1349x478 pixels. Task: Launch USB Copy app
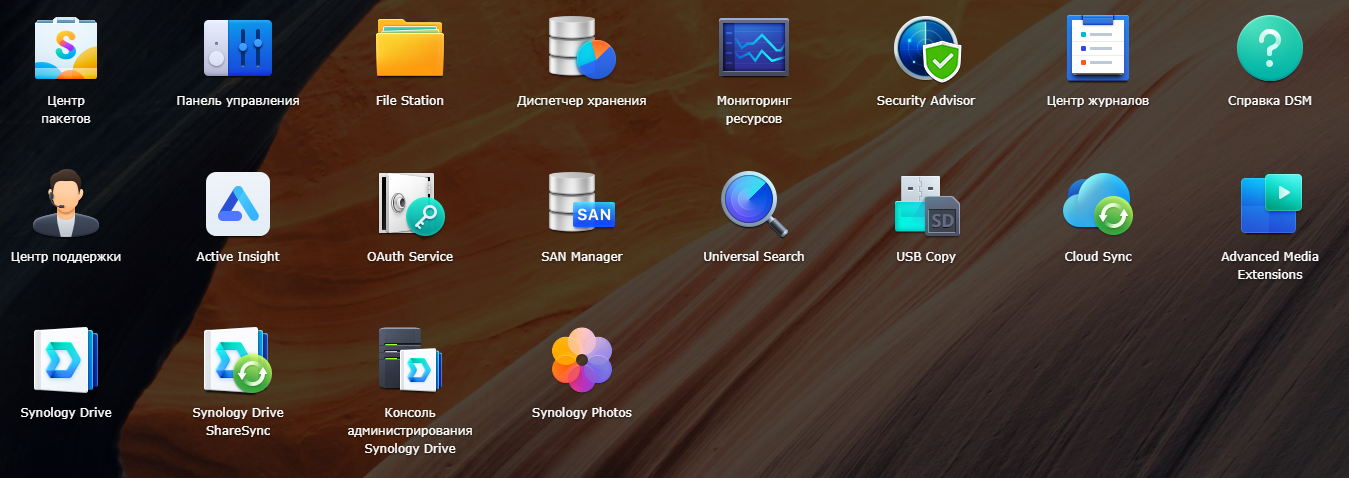tap(926, 204)
